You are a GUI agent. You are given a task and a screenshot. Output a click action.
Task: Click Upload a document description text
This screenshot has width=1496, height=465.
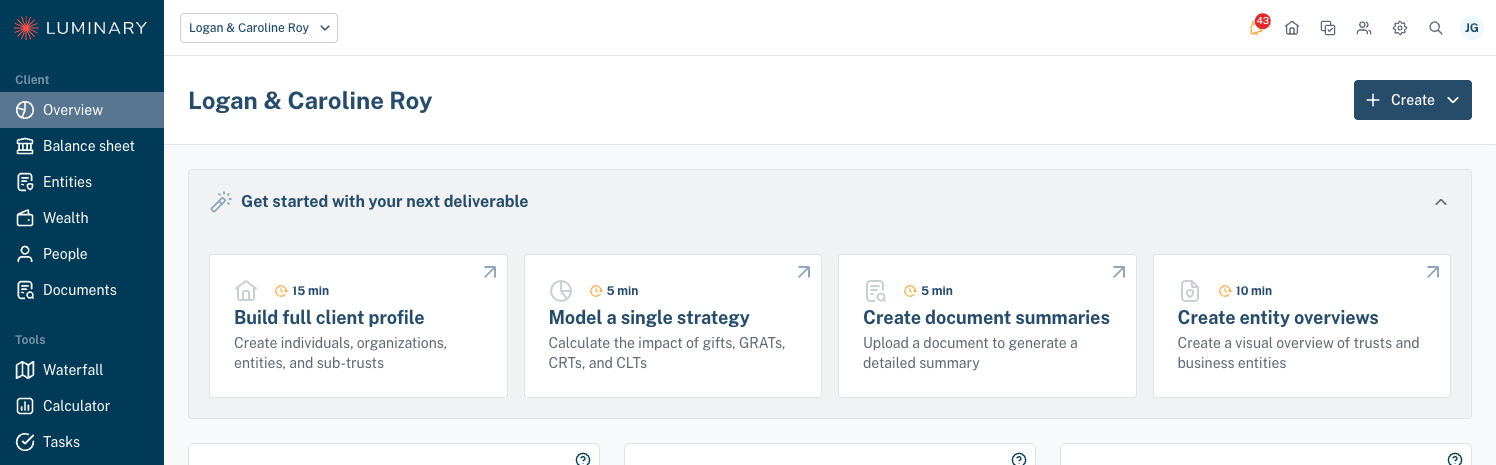tap(970, 353)
